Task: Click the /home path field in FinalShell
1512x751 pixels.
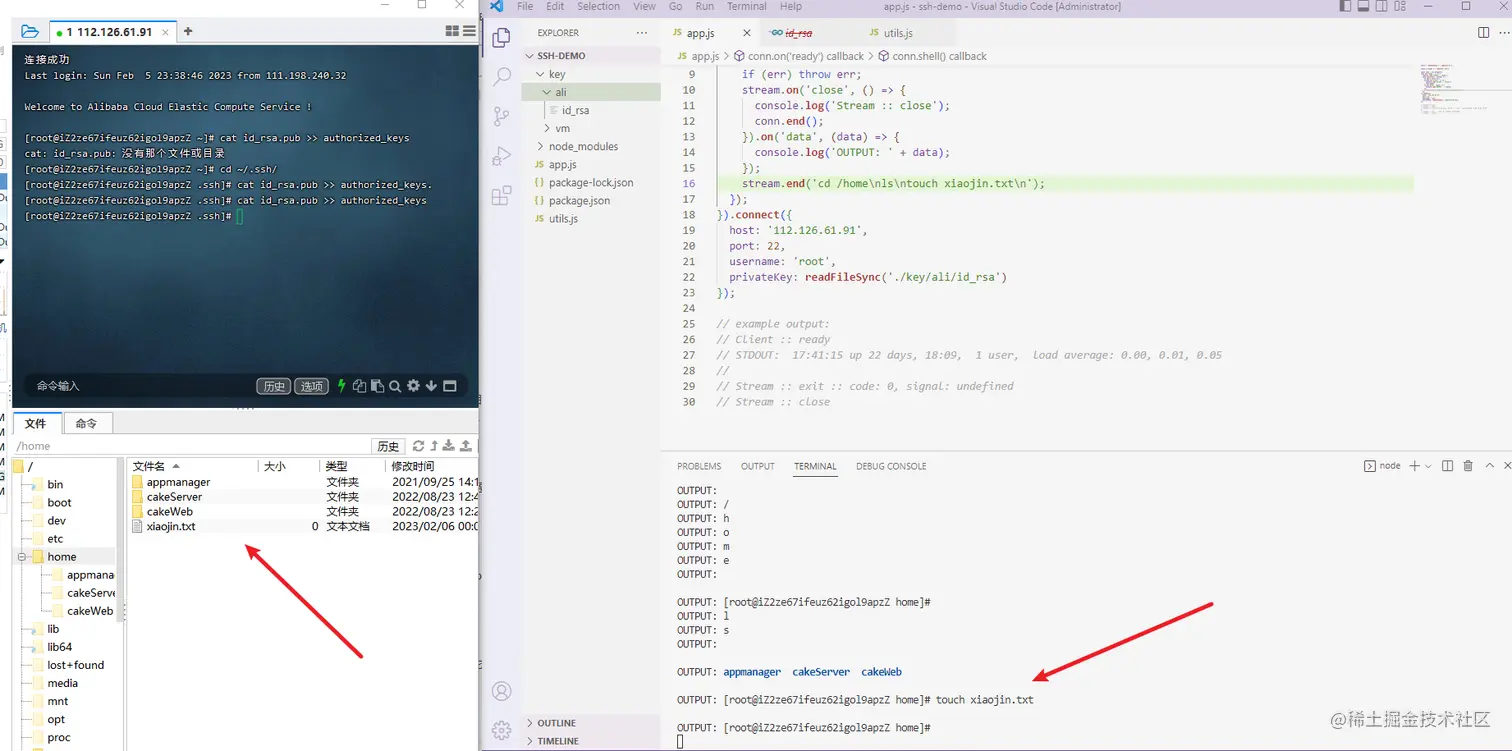Action: 190,446
